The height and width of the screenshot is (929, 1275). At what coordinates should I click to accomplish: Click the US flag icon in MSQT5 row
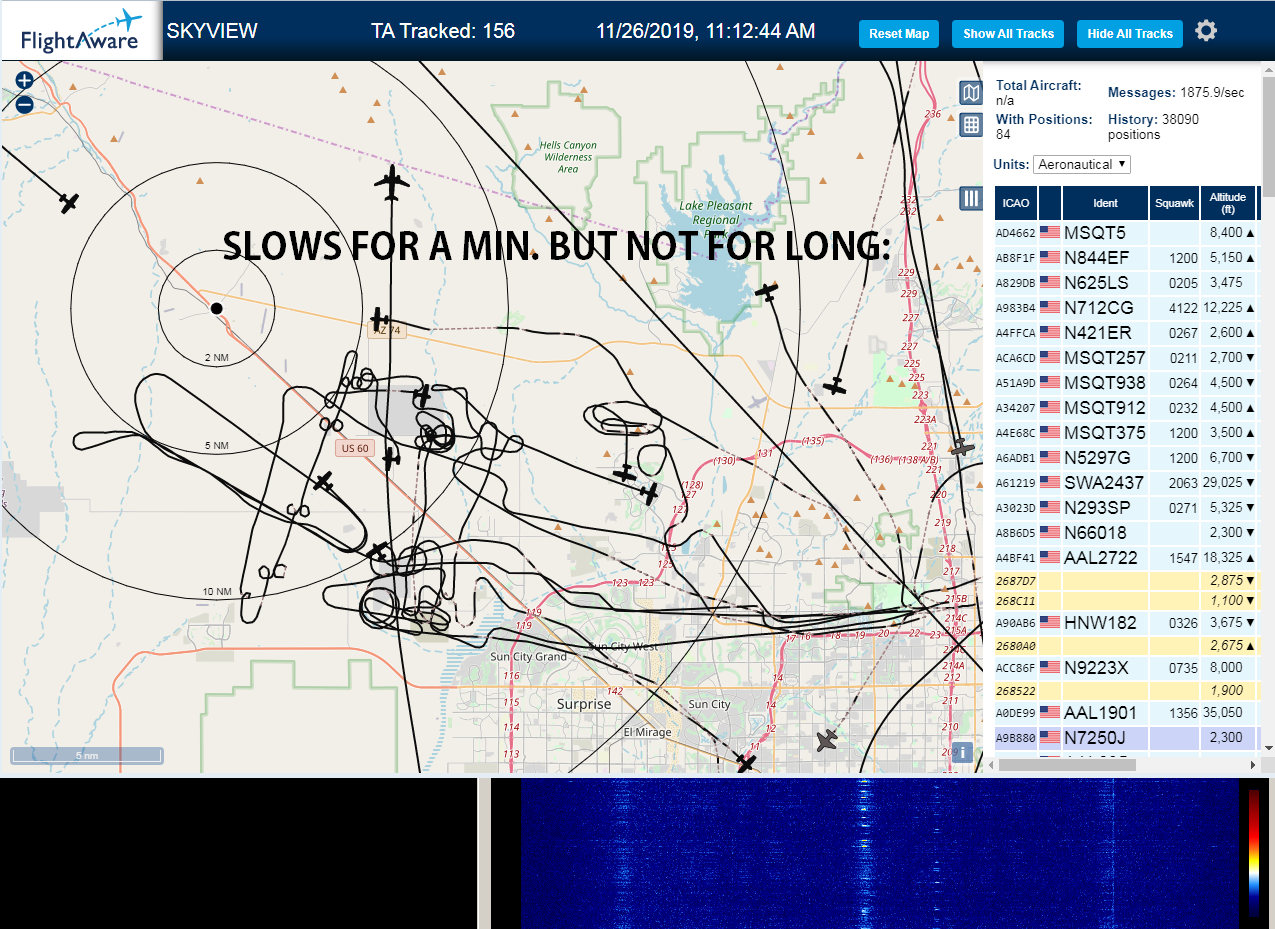pyautogui.click(x=1050, y=232)
